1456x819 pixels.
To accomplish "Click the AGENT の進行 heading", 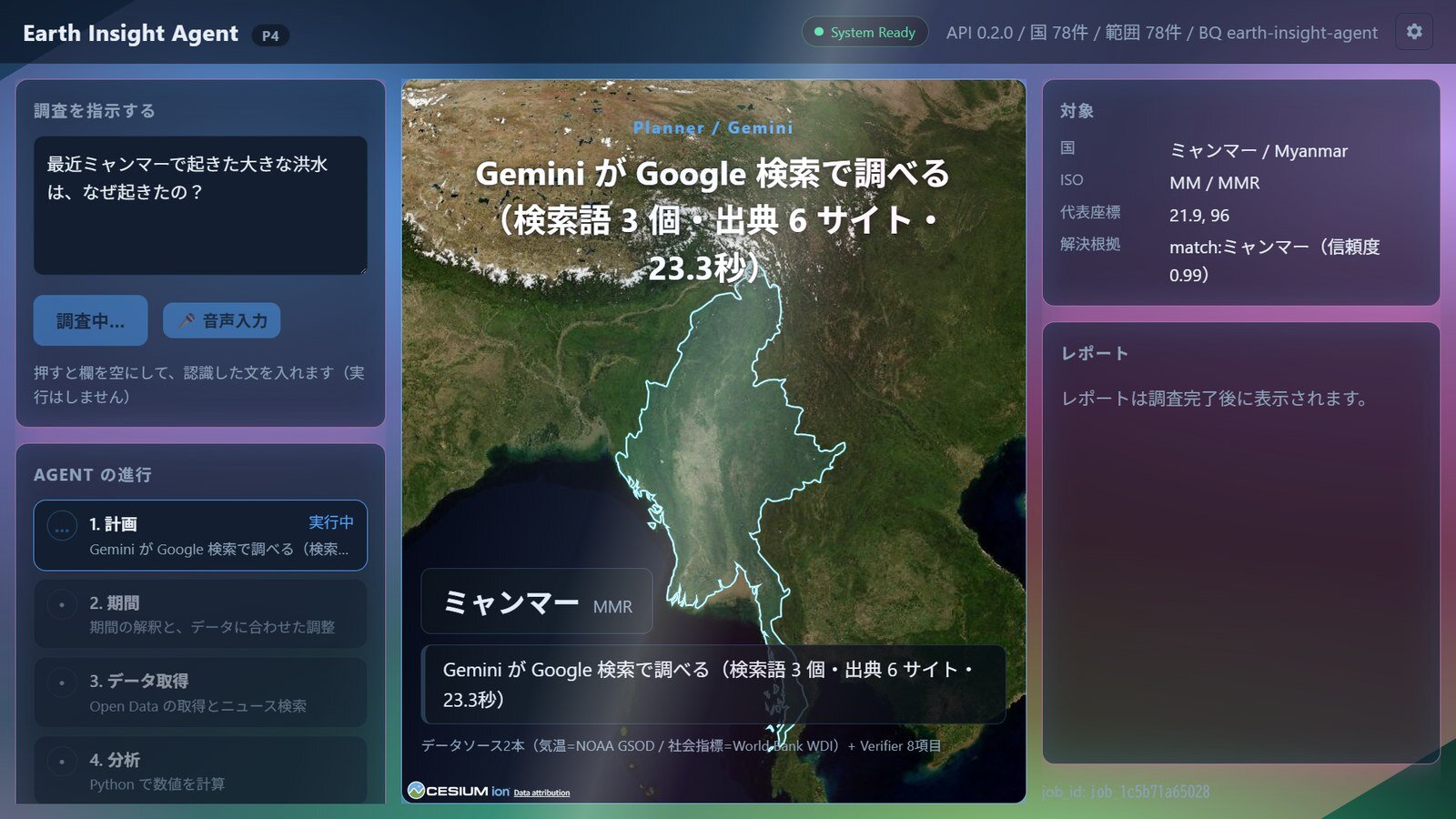I will tap(93, 475).
